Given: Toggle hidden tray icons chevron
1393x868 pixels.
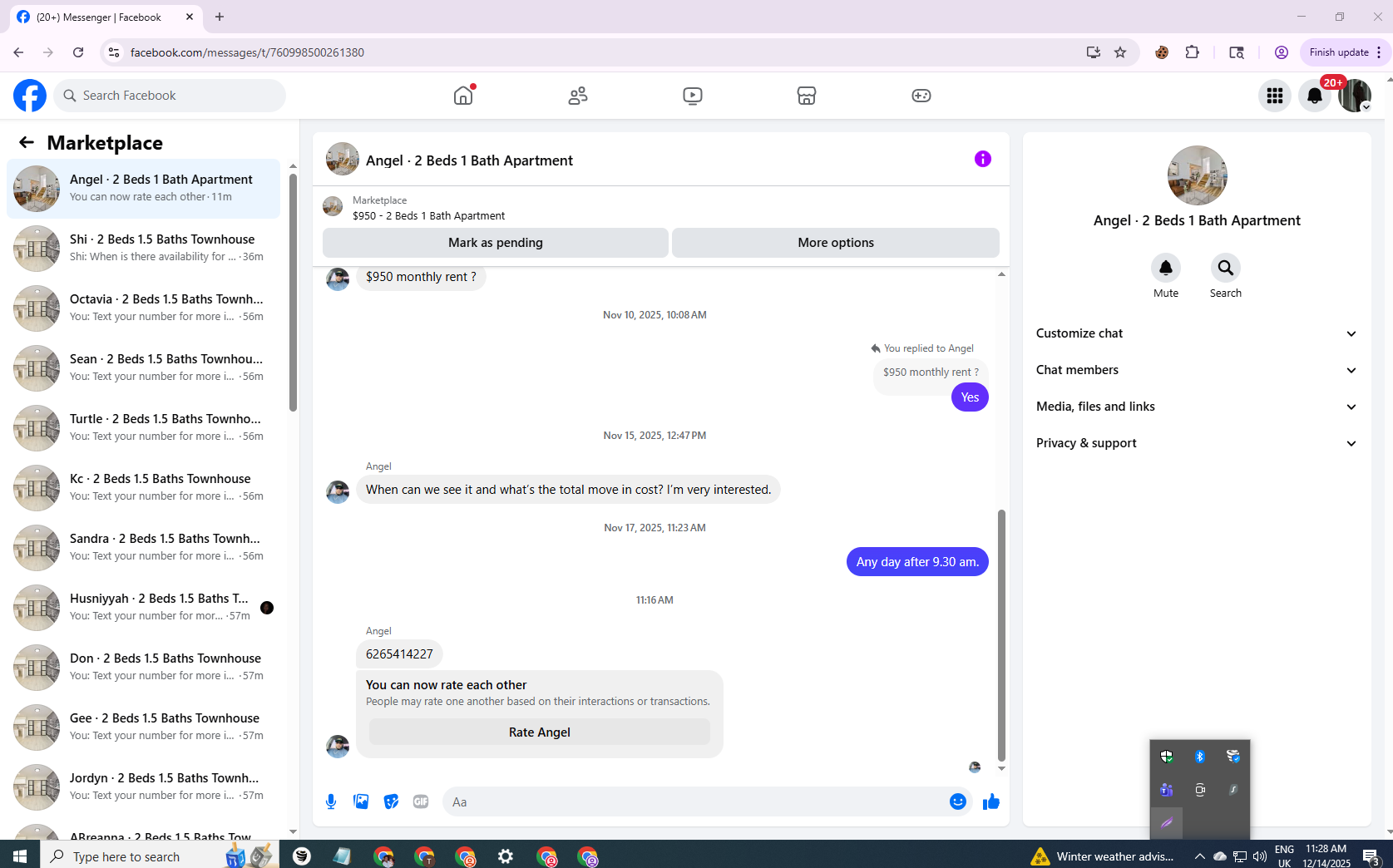Looking at the screenshot, I should coord(1199,856).
